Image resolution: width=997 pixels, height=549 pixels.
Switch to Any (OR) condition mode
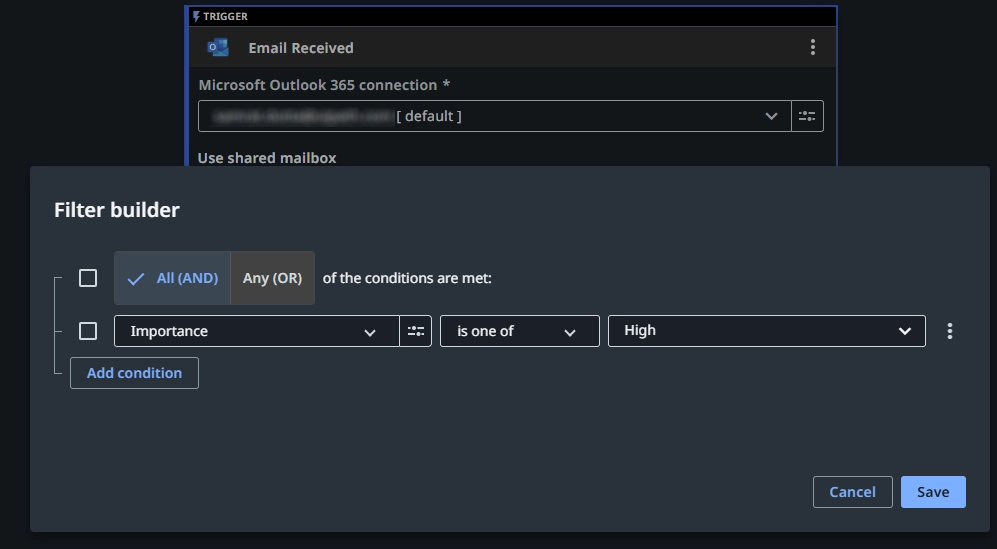pyautogui.click(x=272, y=278)
